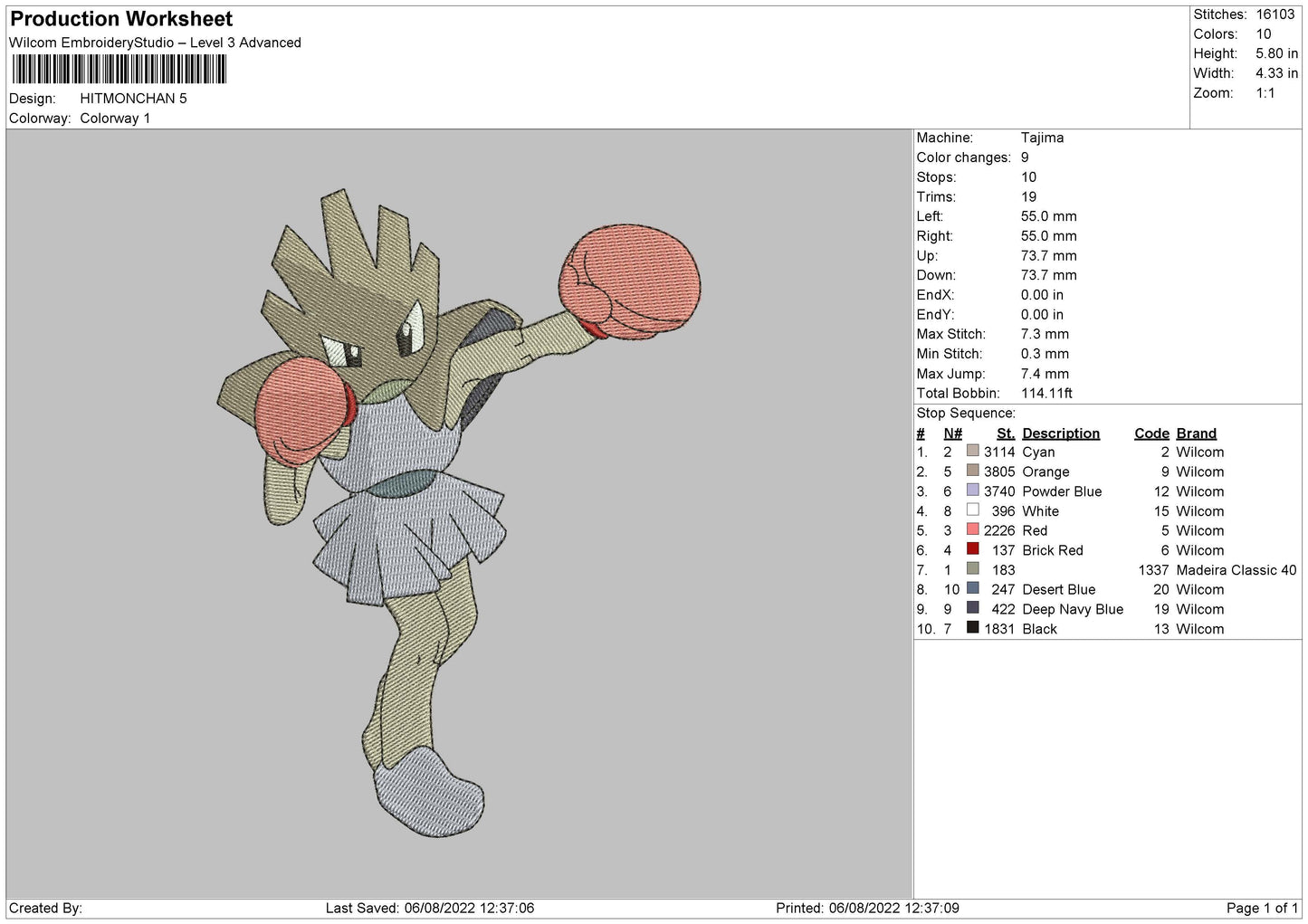Image resolution: width=1308 pixels, height=924 pixels.
Task: Click the 'Colors:' label in header
Action: (1215, 34)
